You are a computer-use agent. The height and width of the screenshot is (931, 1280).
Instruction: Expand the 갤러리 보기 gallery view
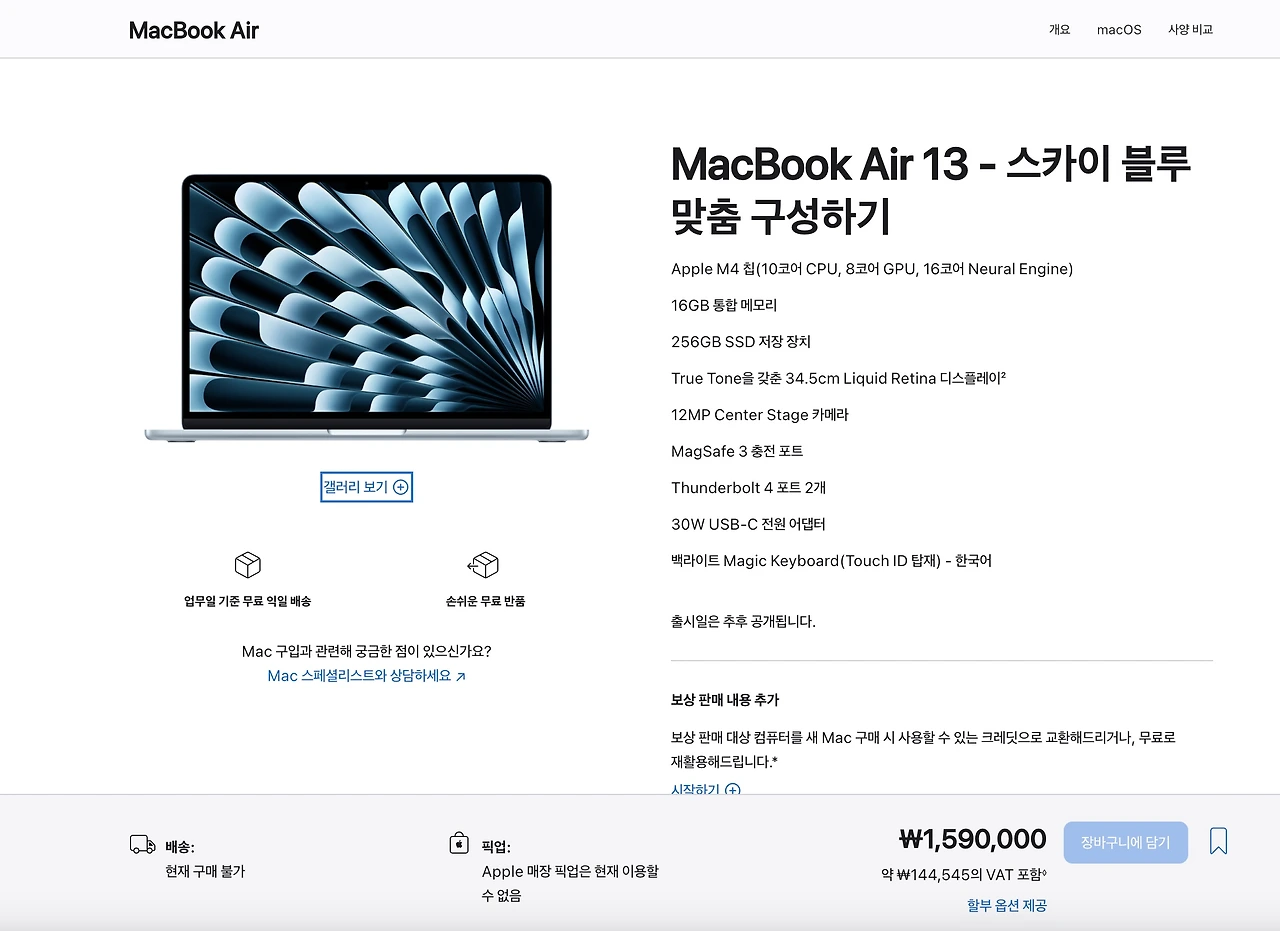click(x=366, y=487)
